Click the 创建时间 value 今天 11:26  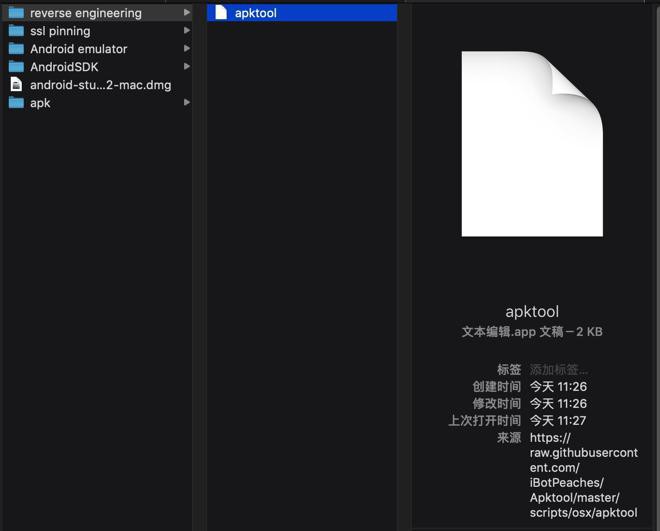pyautogui.click(x=558, y=387)
